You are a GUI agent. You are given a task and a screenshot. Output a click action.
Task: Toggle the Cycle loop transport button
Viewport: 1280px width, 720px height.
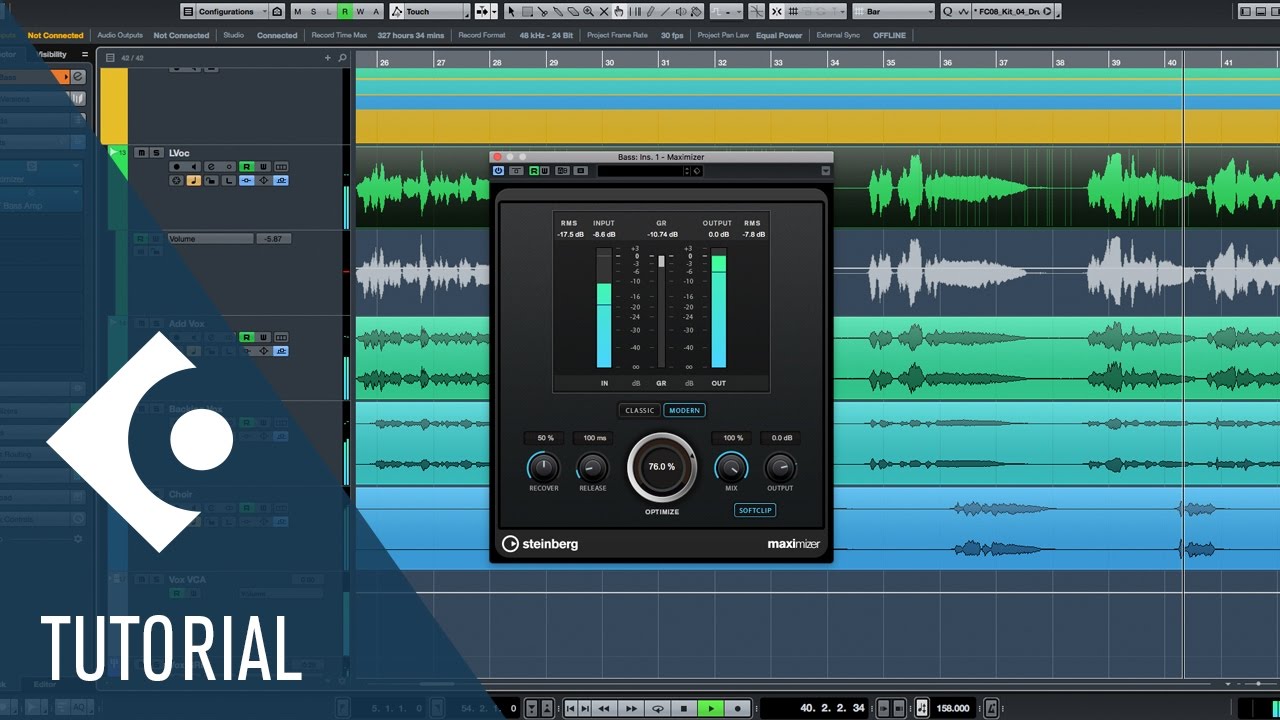click(658, 708)
